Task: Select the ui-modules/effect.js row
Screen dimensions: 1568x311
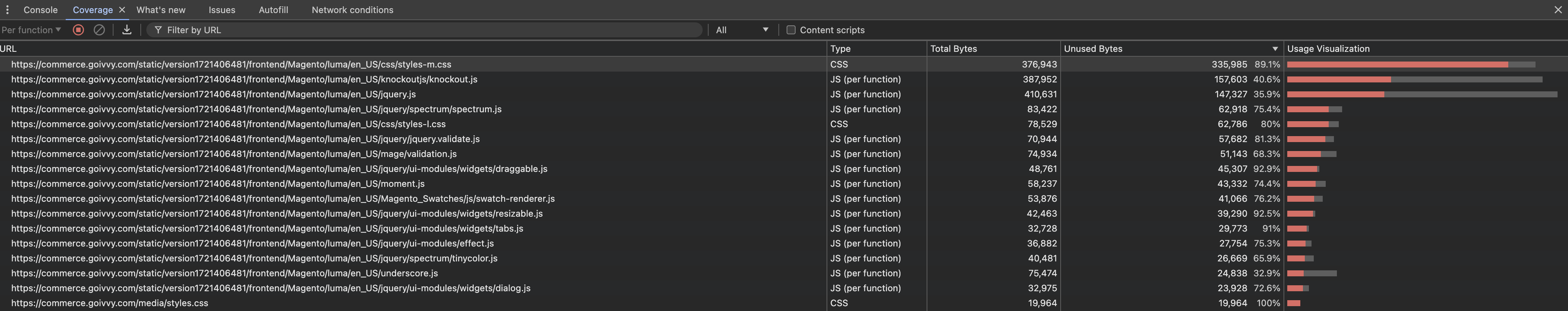Action: coord(784,243)
